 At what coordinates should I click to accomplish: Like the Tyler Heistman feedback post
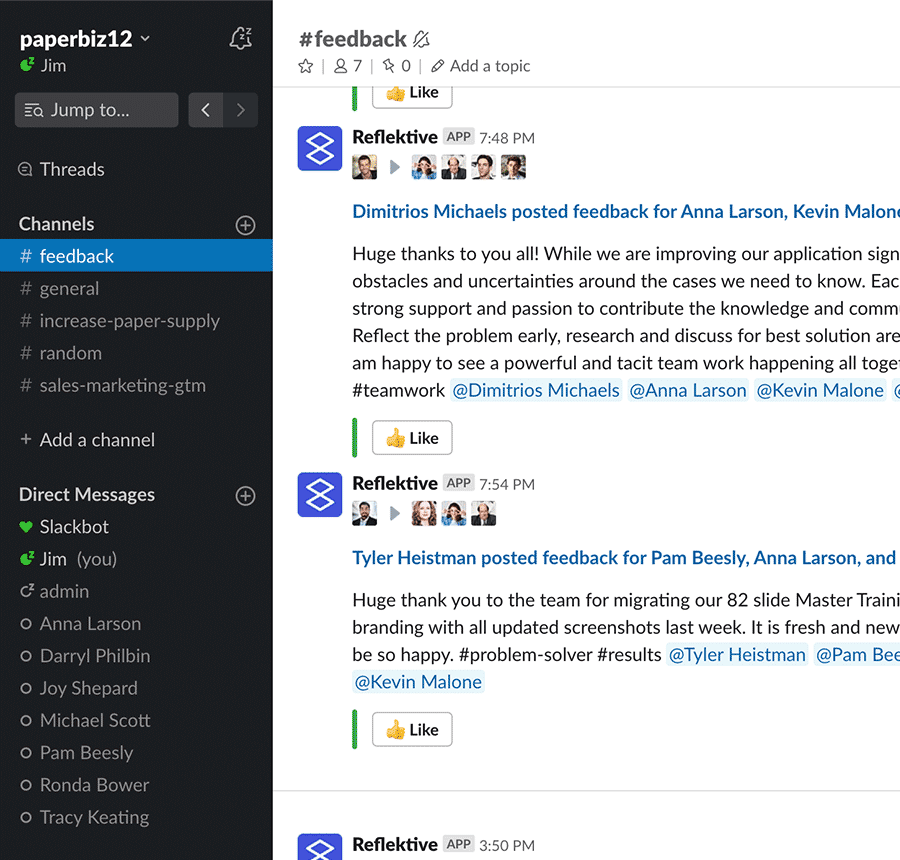coord(412,730)
